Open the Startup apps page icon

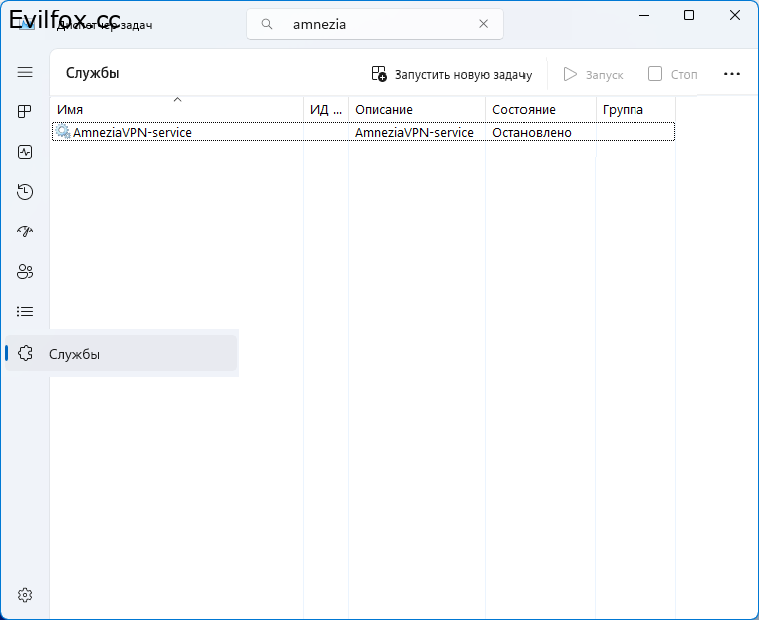[x=25, y=232]
